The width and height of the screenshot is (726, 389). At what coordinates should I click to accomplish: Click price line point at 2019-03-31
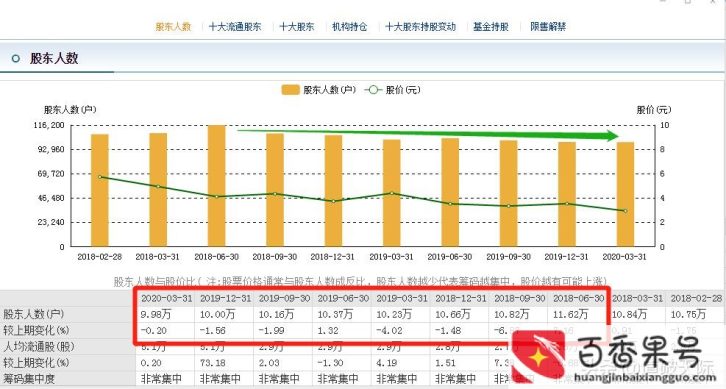coord(392,193)
